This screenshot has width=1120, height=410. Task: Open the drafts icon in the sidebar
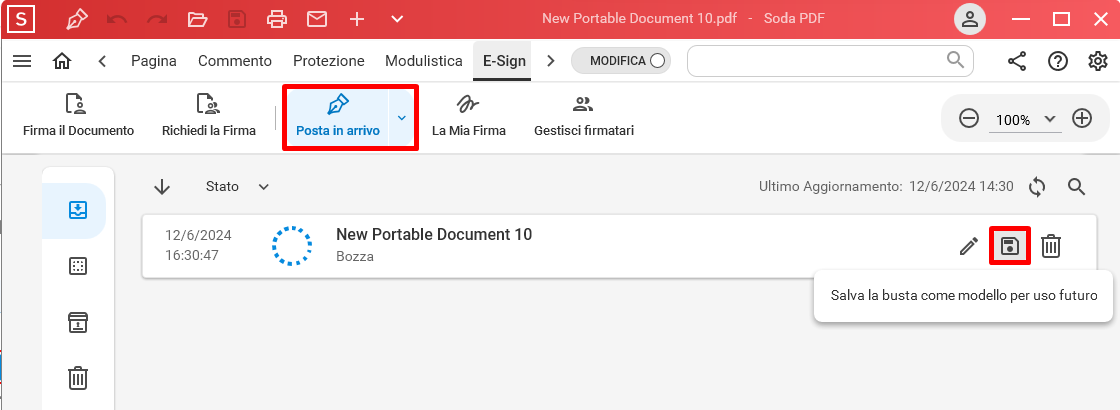78,266
